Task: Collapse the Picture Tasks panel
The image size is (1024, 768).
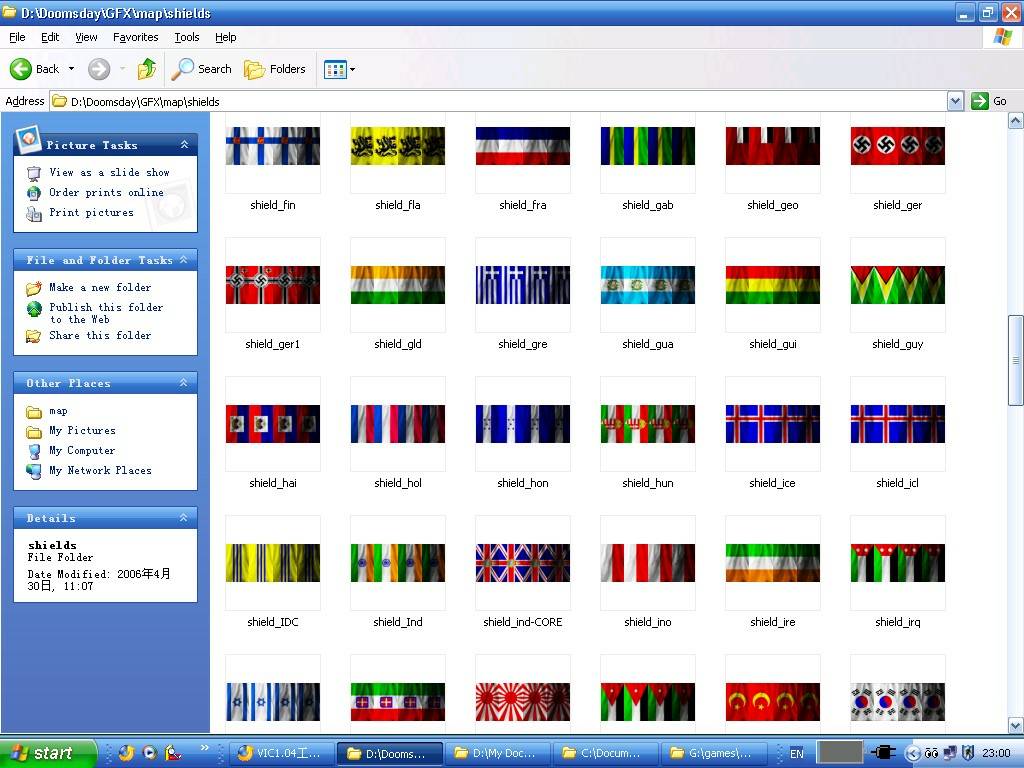Action: [184, 145]
